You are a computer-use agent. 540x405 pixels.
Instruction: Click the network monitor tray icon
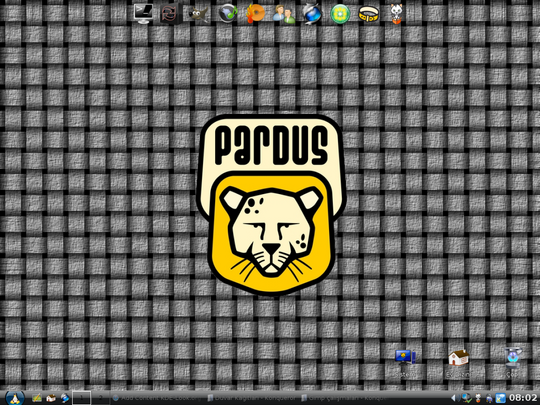click(466, 398)
